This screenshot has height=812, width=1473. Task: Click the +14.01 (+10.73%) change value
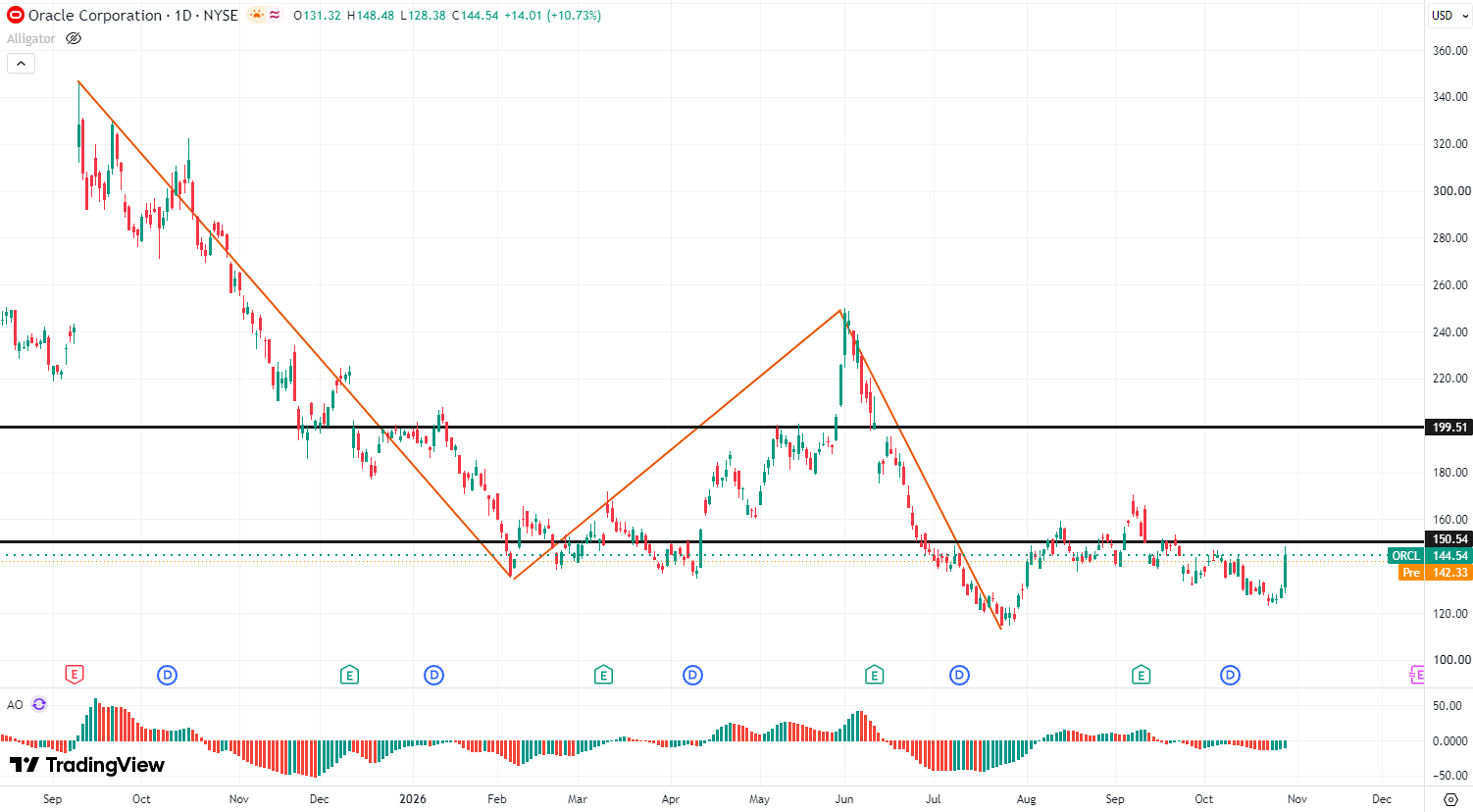pyautogui.click(x=552, y=16)
